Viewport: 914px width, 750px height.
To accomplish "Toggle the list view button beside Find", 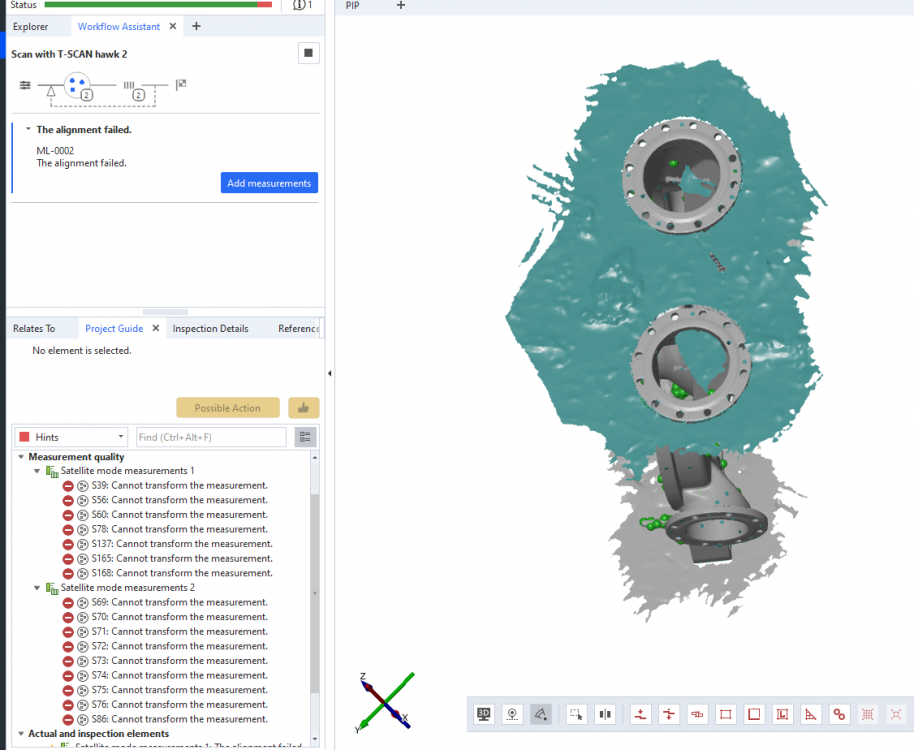I will 305,437.
